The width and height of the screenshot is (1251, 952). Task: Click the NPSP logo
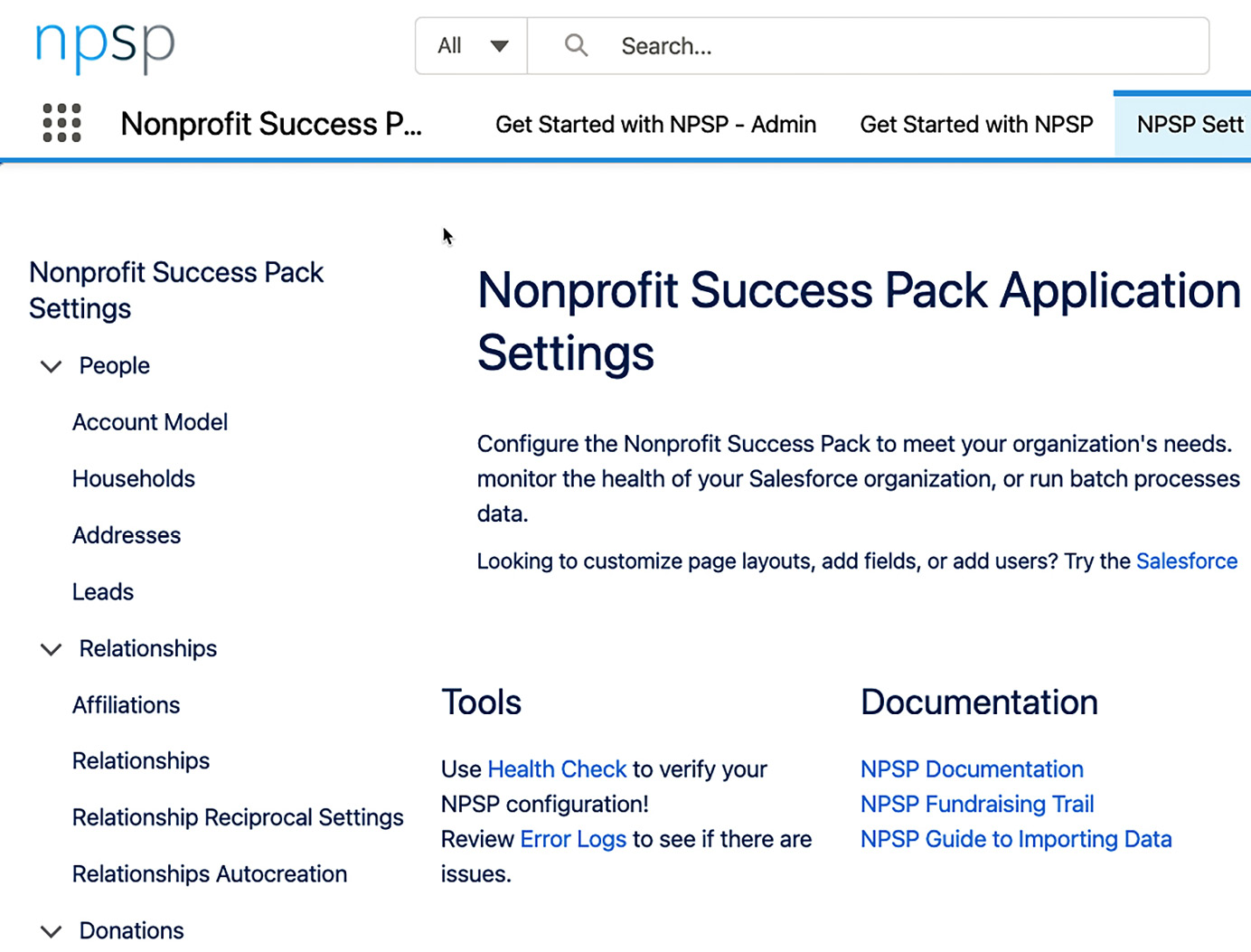tap(105, 46)
